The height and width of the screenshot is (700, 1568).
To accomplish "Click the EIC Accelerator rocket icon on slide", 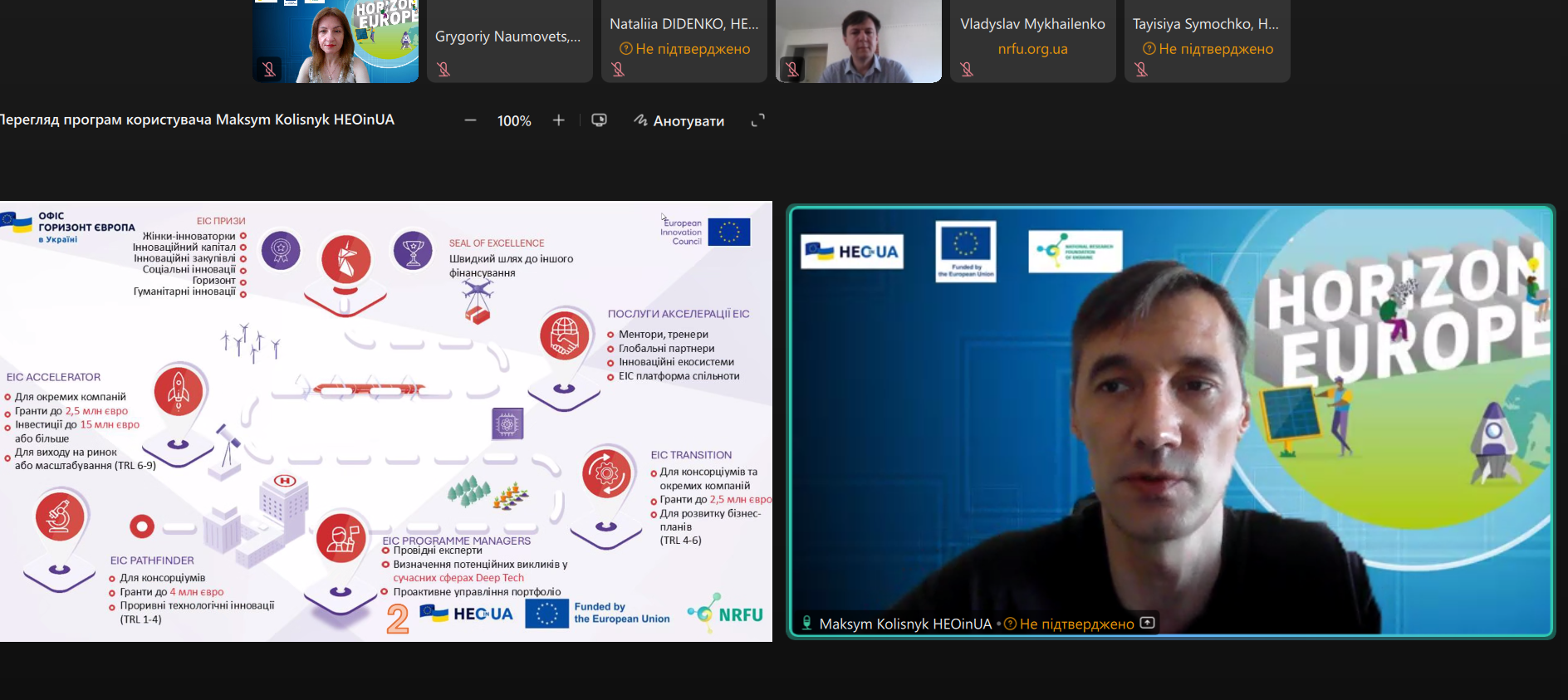I will [179, 391].
